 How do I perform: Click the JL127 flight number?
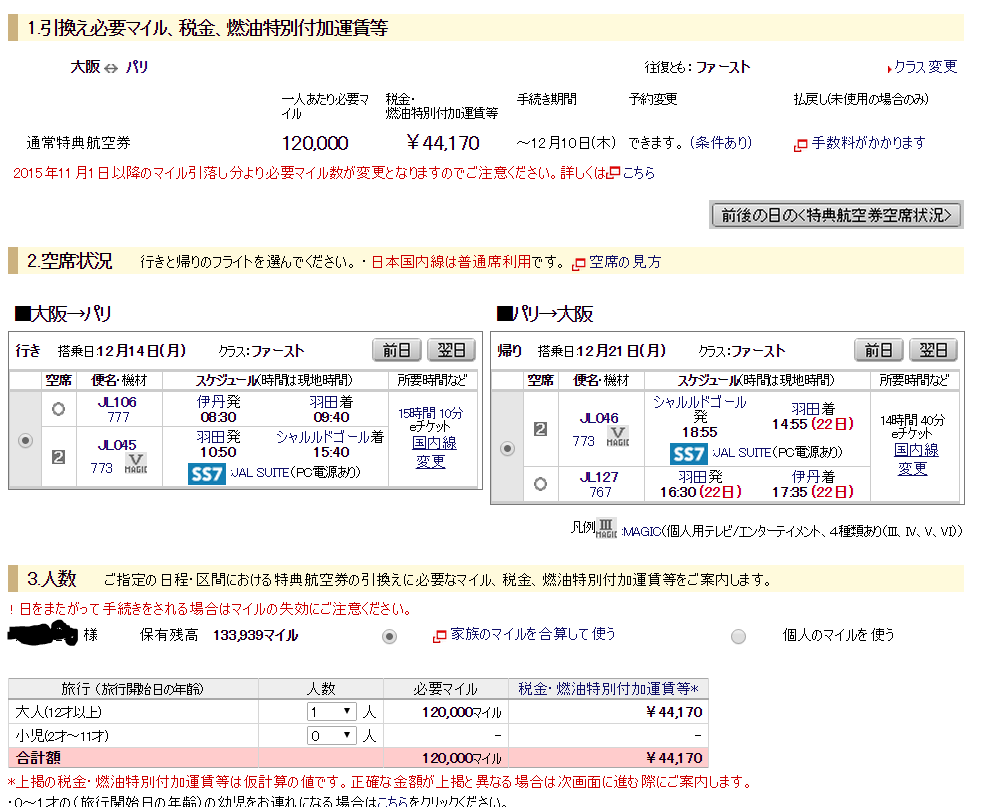pyautogui.click(x=599, y=477)
